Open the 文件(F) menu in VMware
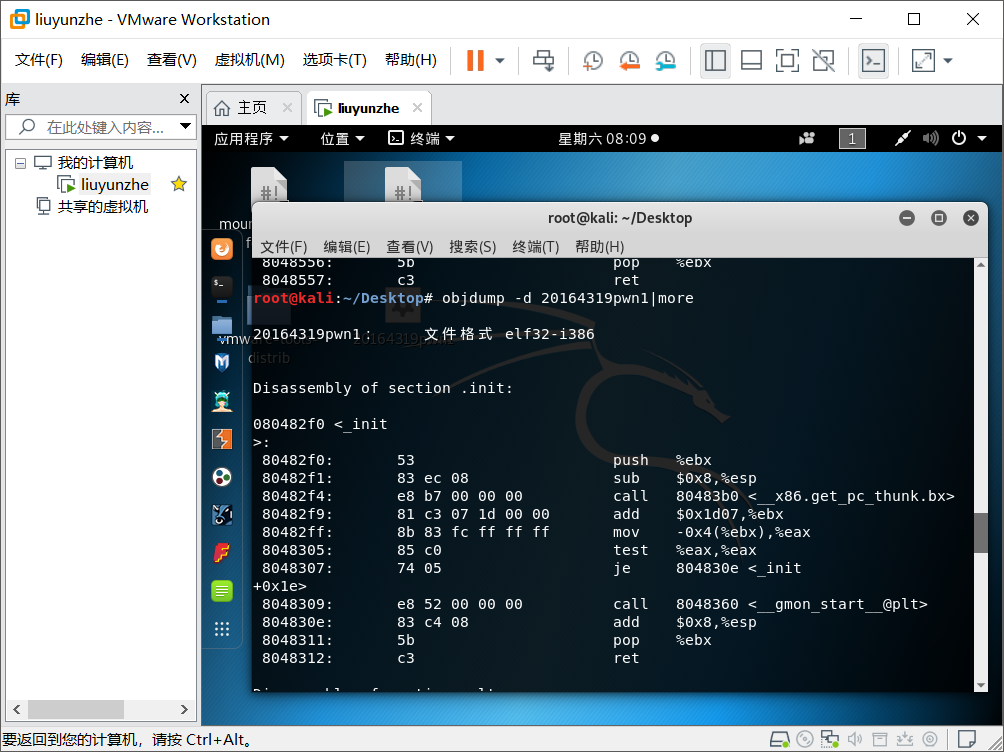This screenshot has width=1004, height=752. 38,60
